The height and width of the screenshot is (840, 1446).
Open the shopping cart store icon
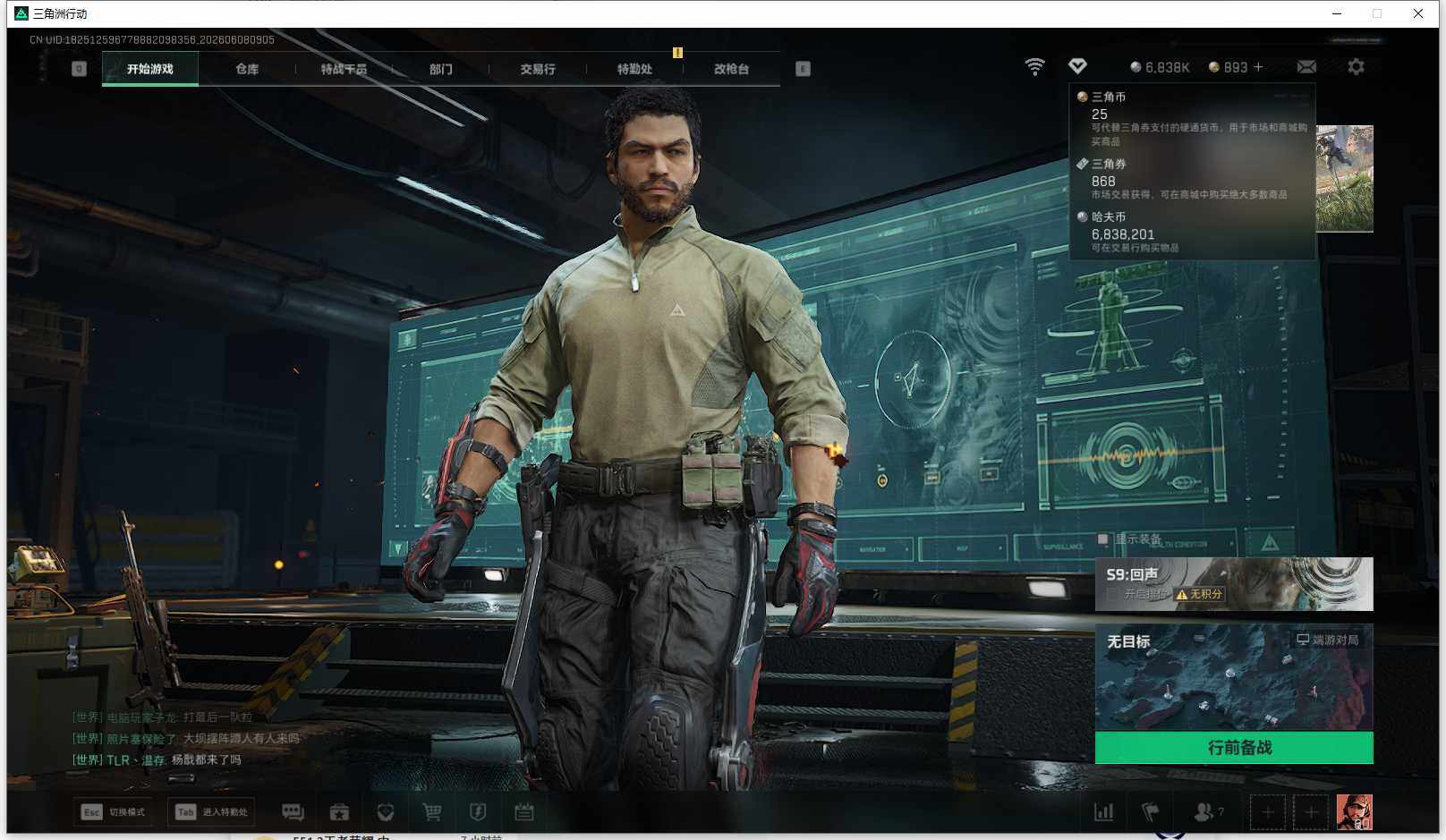[x=432, y=812]
